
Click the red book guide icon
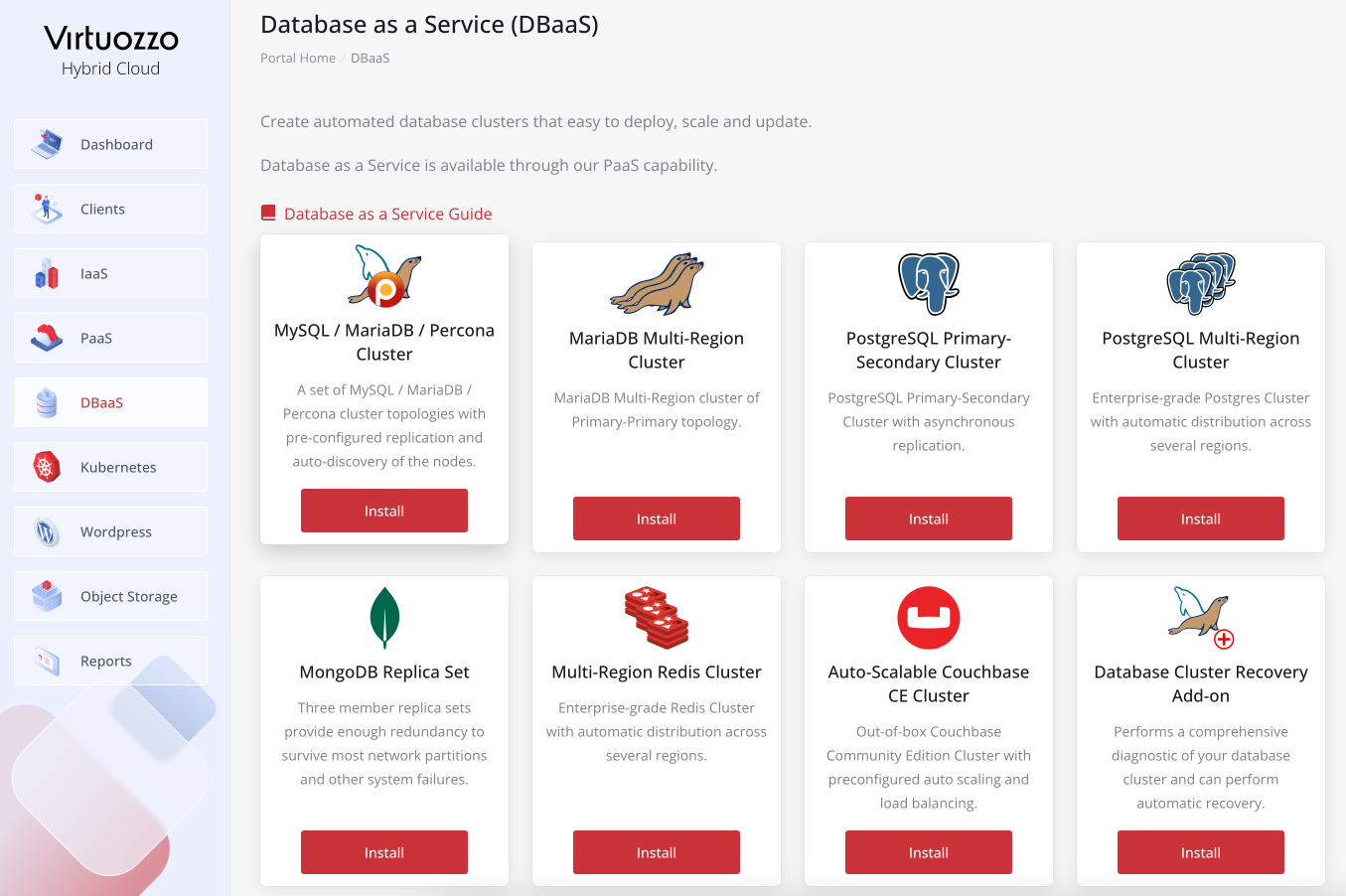[x=268, y=213]
